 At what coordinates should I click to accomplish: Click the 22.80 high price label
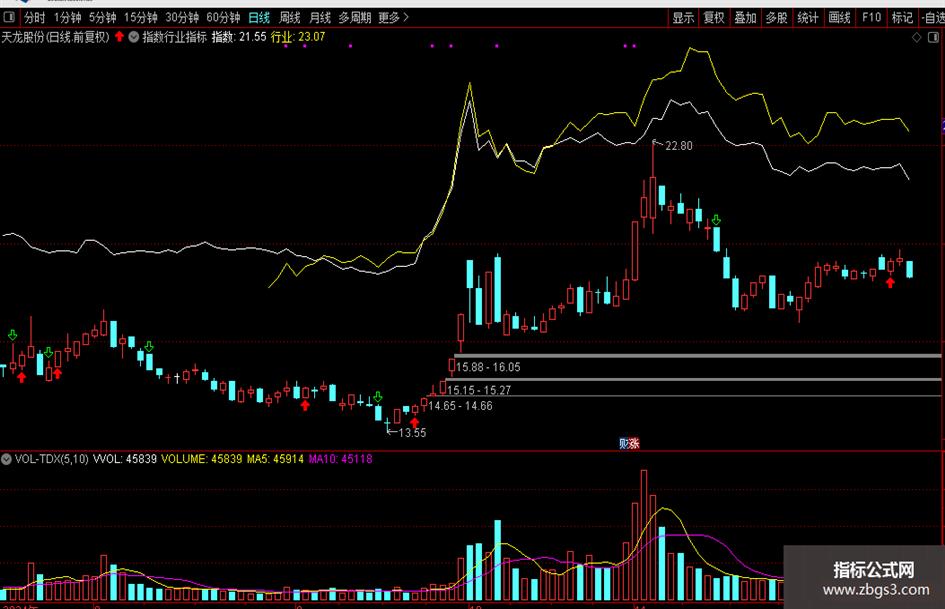(x=679, y=146)
